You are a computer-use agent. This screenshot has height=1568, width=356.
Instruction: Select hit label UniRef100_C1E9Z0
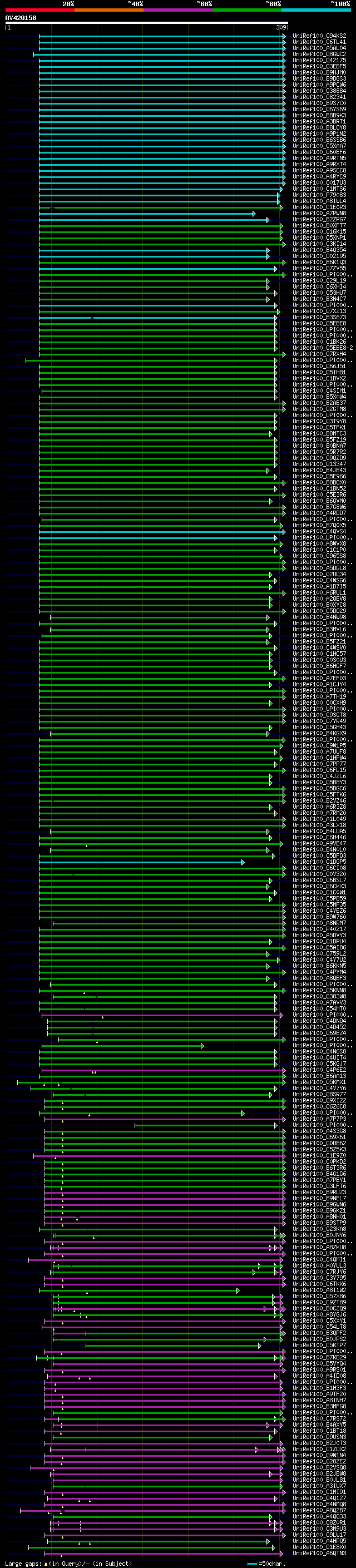tap(319, 1155)
